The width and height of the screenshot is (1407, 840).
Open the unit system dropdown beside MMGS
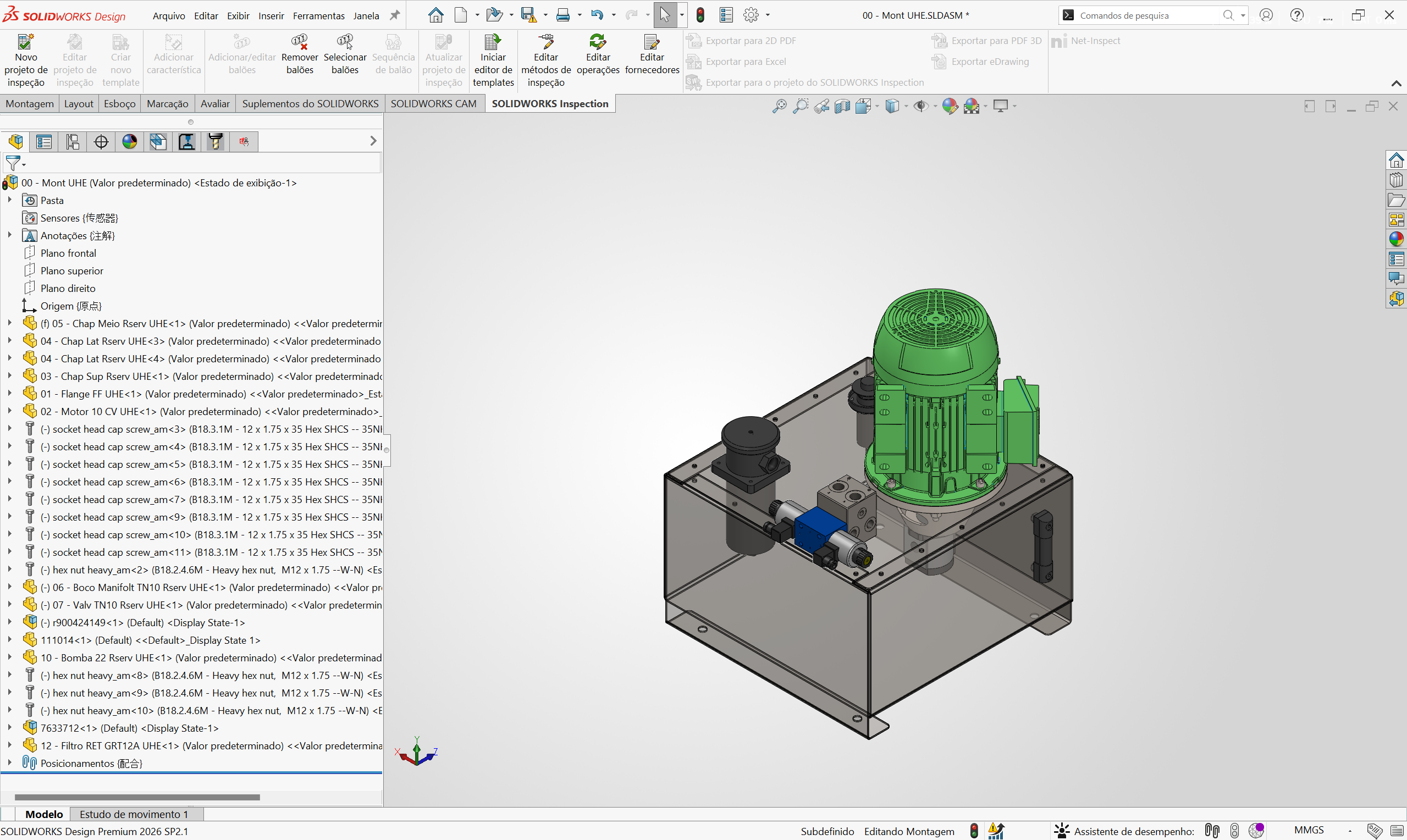click(x=1350, y=831)
